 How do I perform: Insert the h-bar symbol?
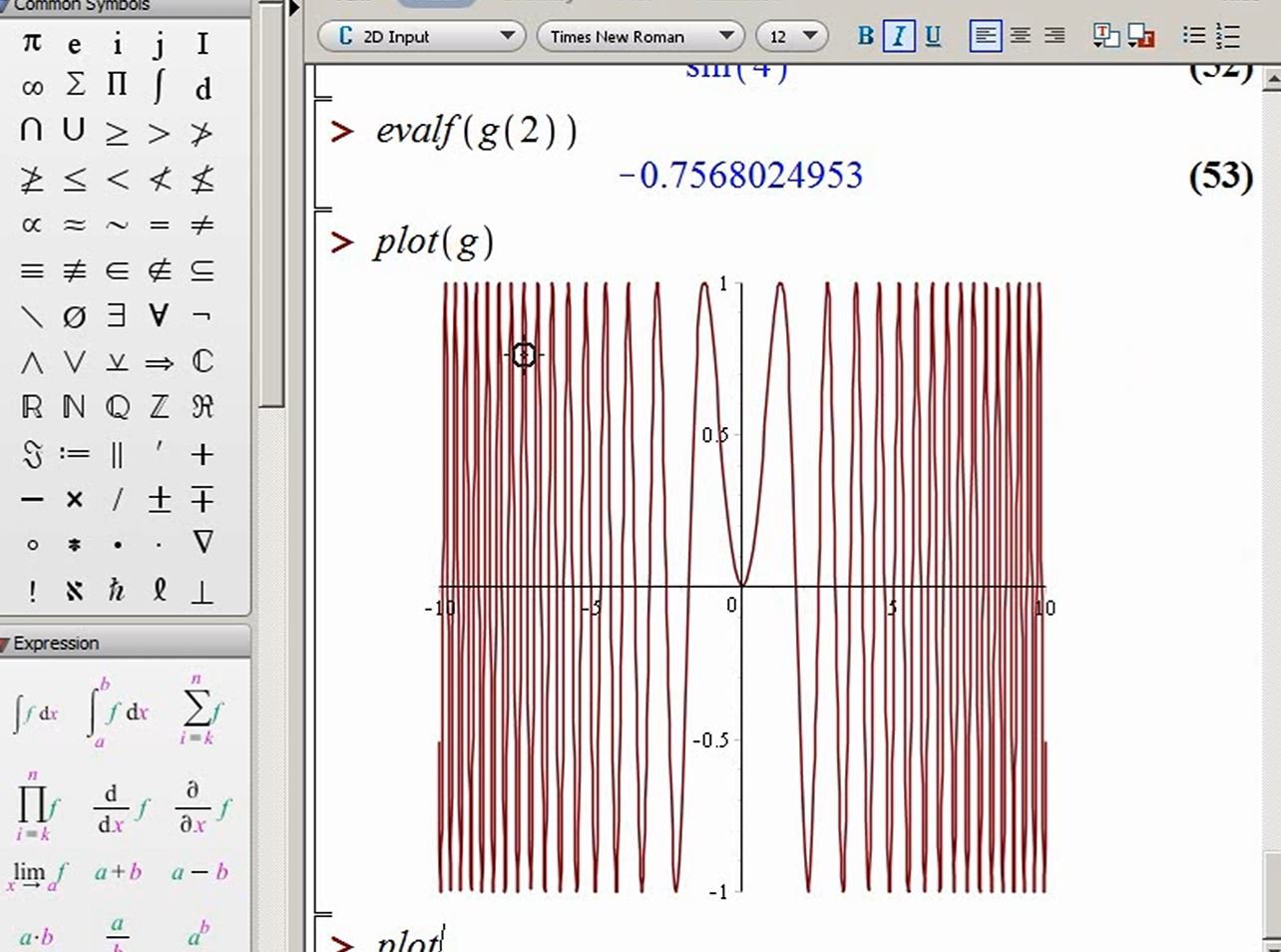[x=117, y=590]
